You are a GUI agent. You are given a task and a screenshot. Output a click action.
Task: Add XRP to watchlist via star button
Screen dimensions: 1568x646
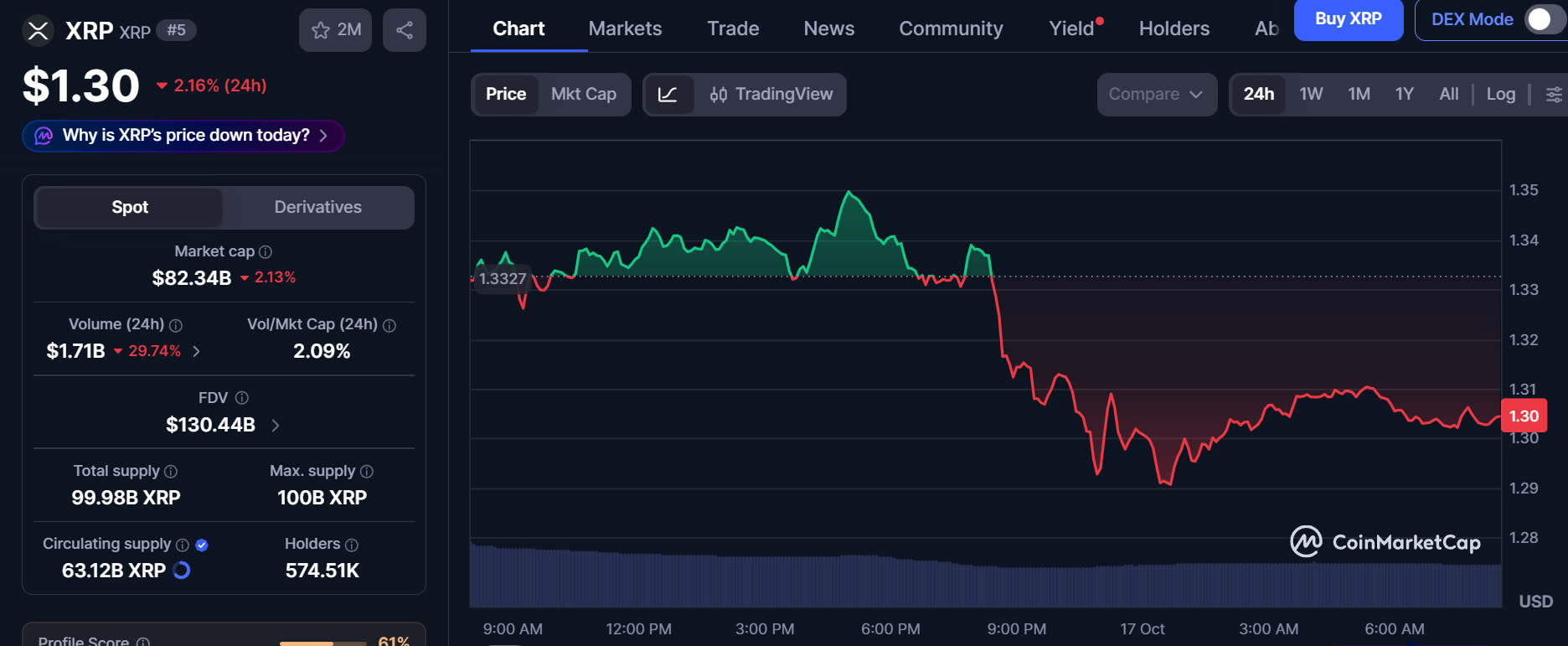[335, 30]
